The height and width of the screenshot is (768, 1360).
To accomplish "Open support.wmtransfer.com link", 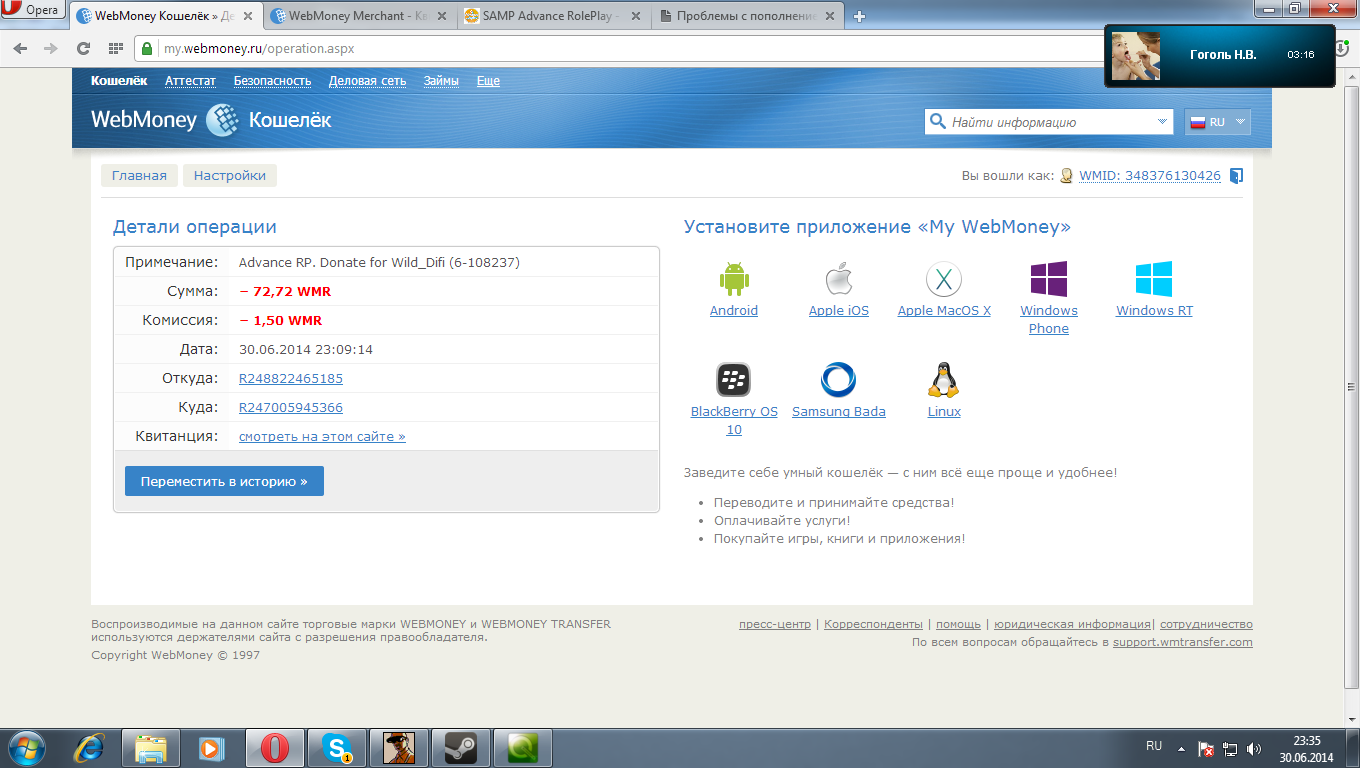I will coord(1183,642).
